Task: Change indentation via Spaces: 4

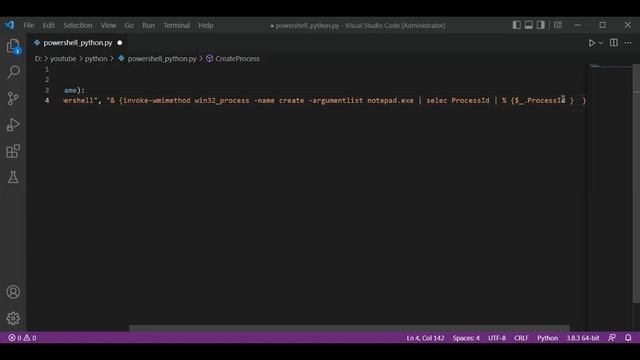Action: pyautogui.click(x=466, y=338)
